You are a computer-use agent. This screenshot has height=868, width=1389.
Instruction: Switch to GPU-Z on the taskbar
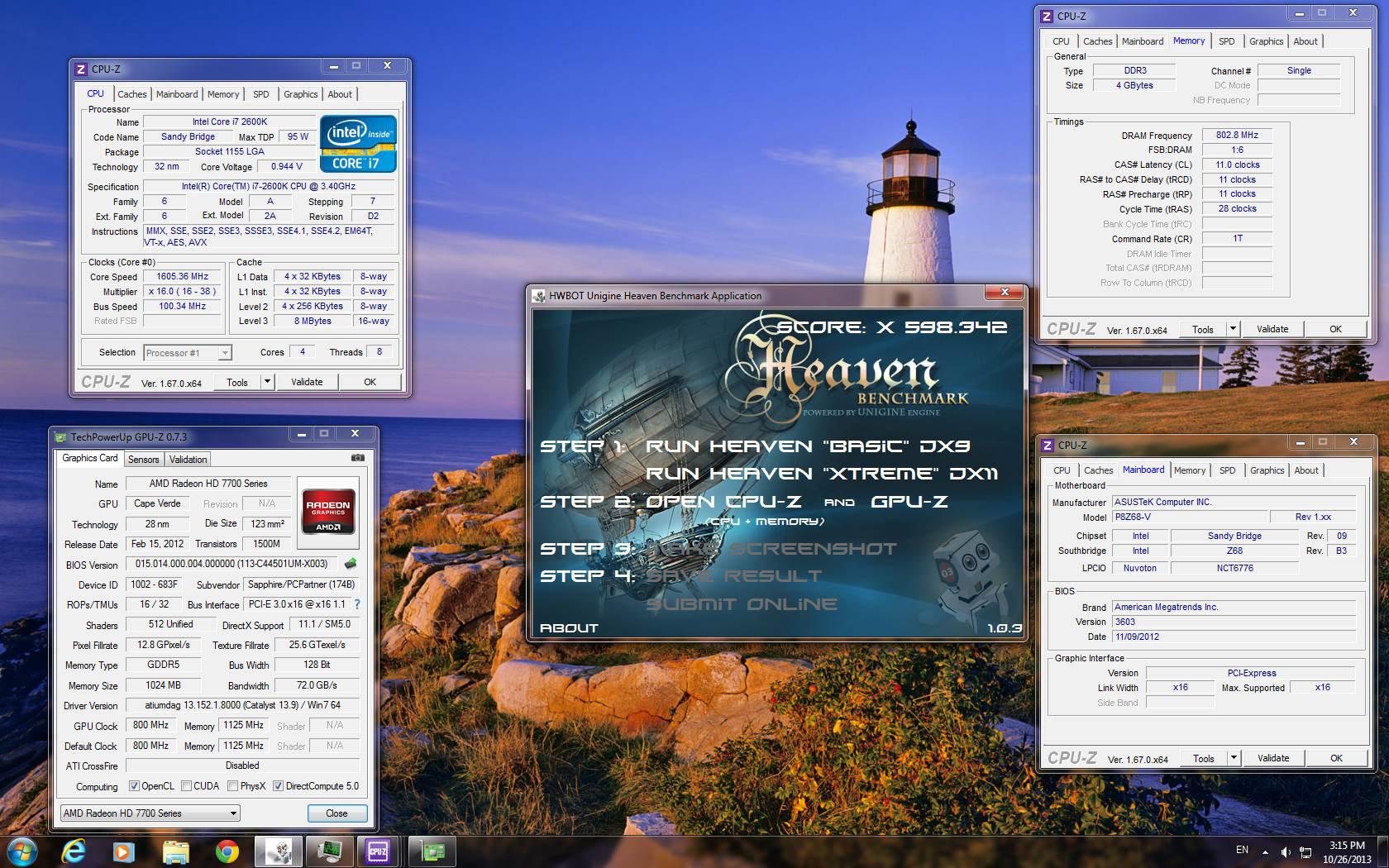click(x=432, y=851)
